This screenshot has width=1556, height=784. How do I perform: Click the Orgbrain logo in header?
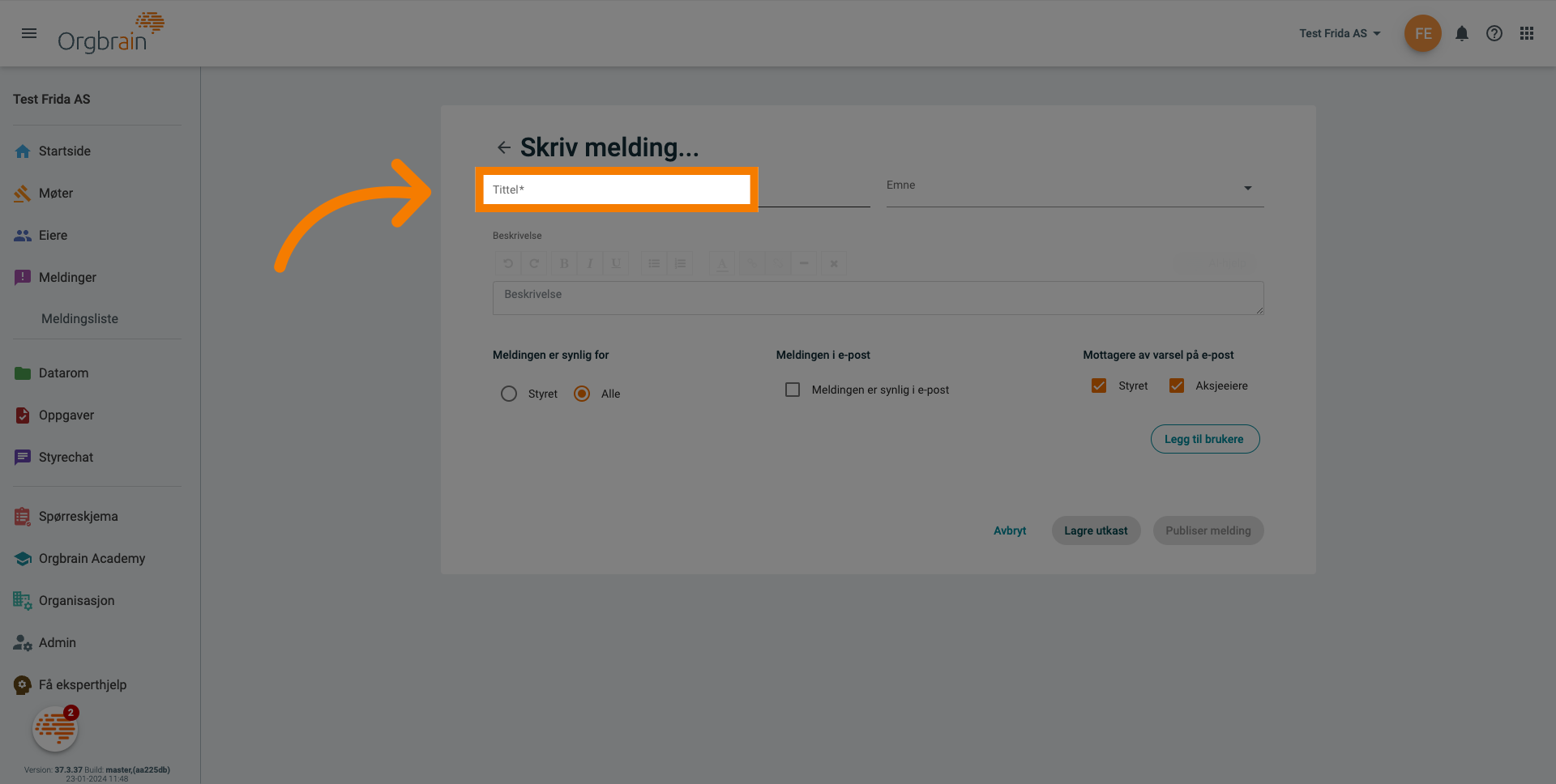point(111,33)
